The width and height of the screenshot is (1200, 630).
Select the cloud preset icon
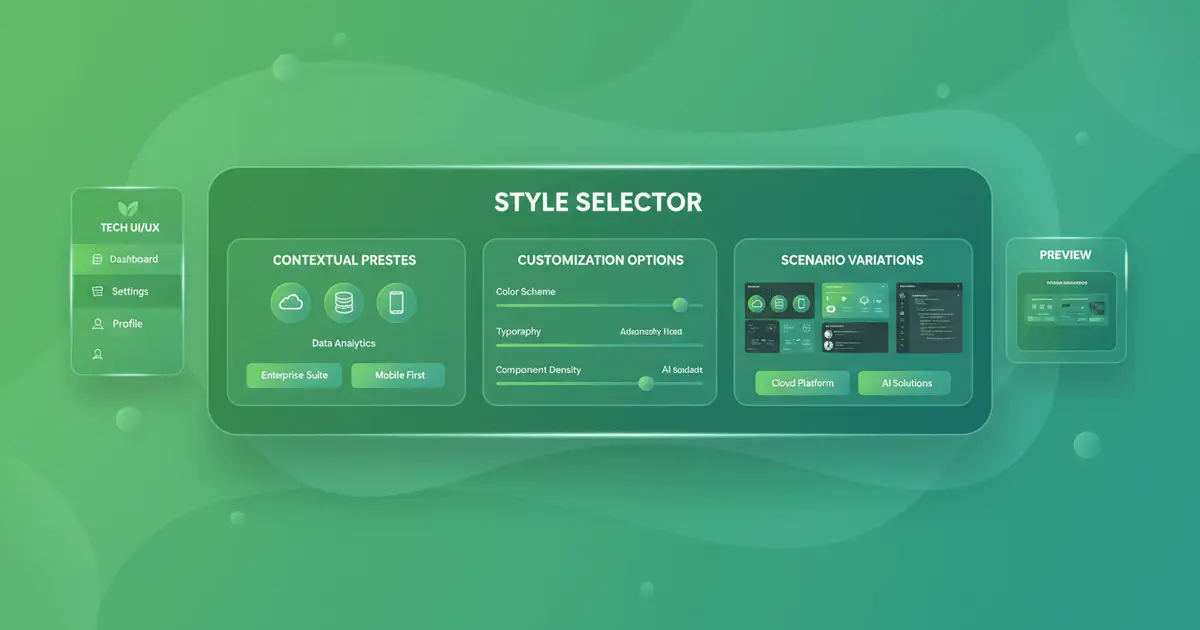[x=291, y=304]
